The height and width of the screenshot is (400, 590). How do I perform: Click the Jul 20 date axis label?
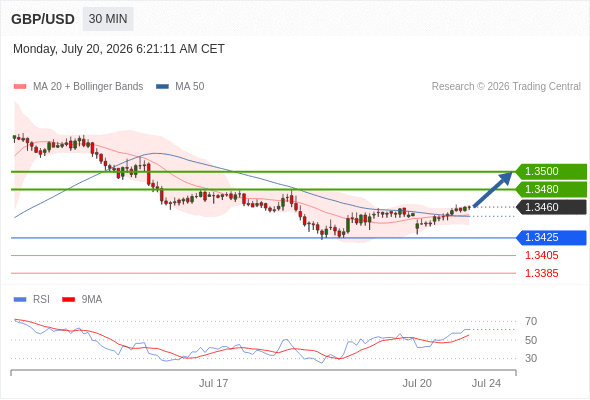coord(417,383)
